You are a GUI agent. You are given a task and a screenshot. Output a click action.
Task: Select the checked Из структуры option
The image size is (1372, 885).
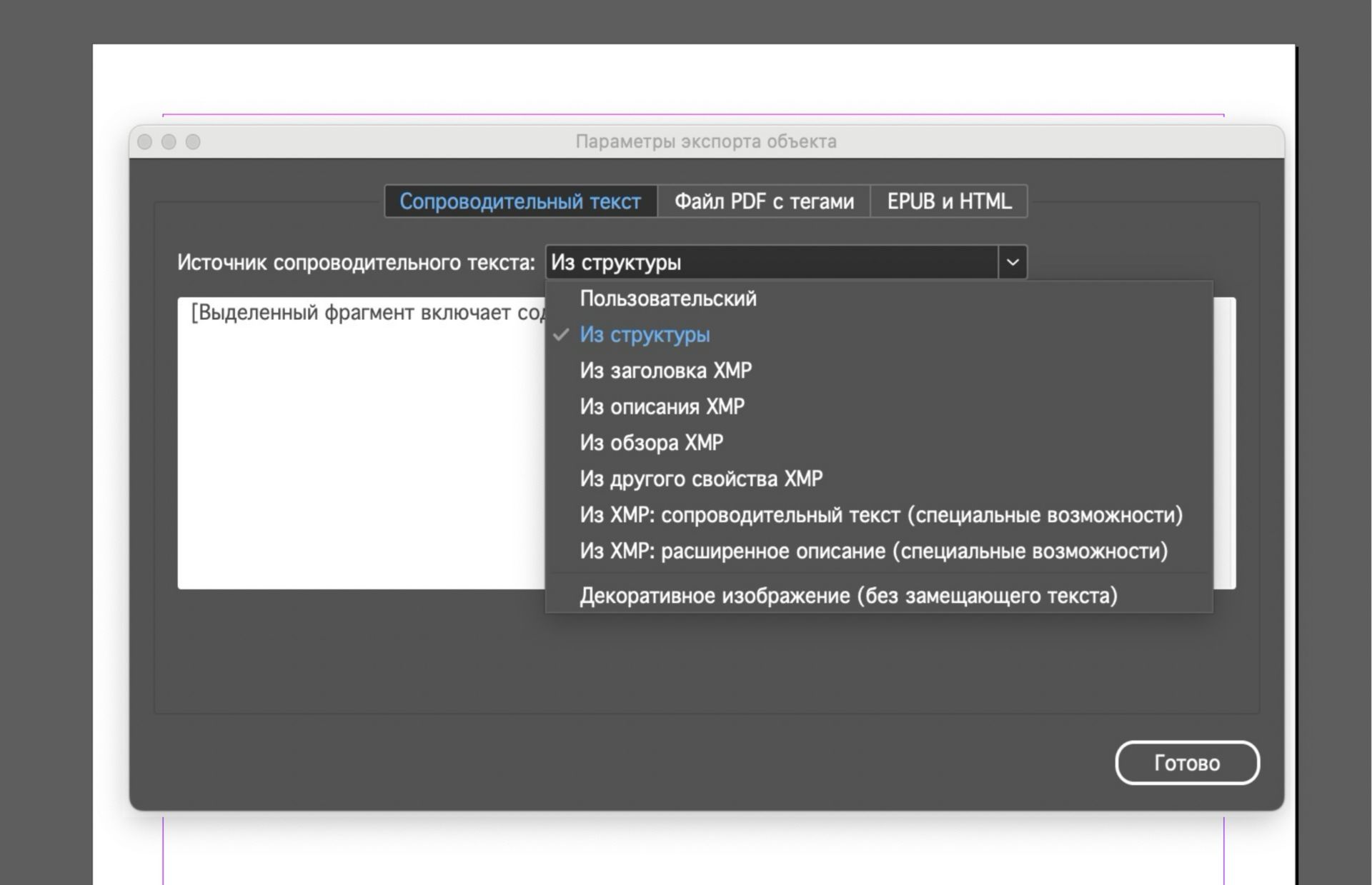645,334
